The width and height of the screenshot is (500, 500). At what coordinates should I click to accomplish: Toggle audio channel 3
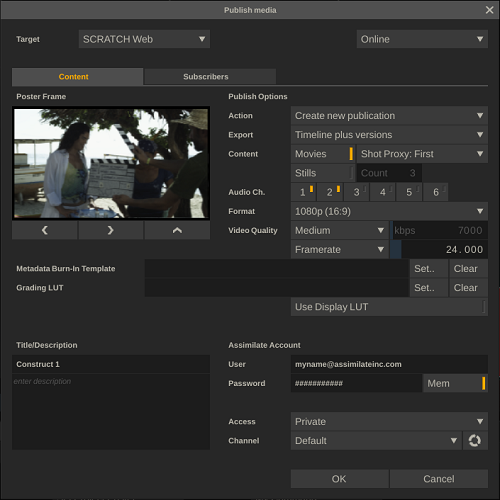(357, 192)
